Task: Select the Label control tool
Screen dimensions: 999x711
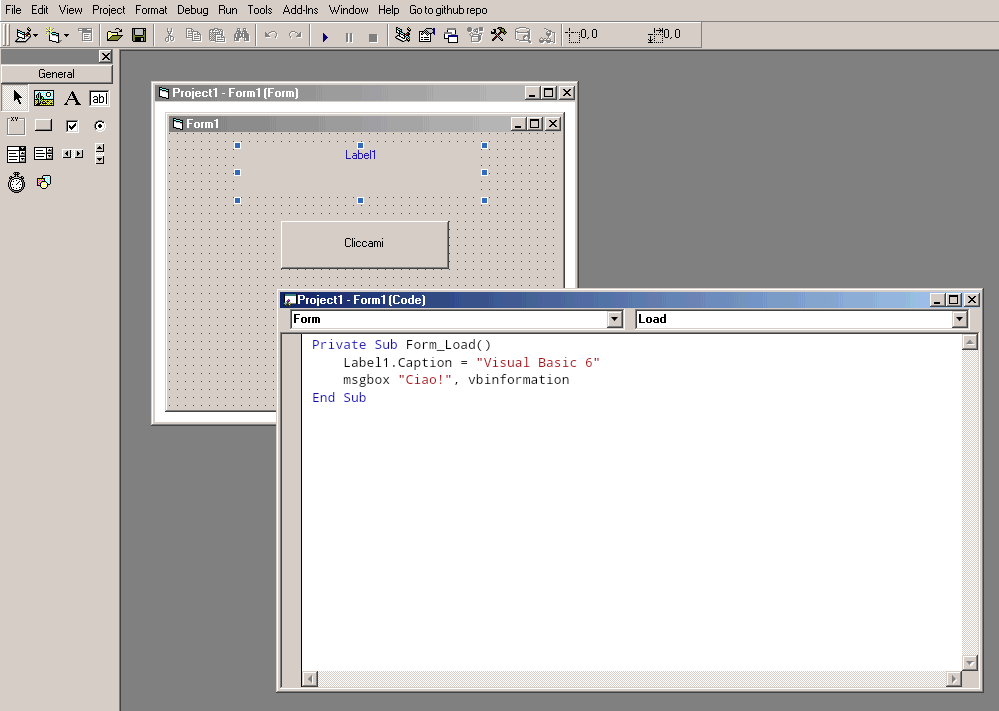Action: click(72, 97)
